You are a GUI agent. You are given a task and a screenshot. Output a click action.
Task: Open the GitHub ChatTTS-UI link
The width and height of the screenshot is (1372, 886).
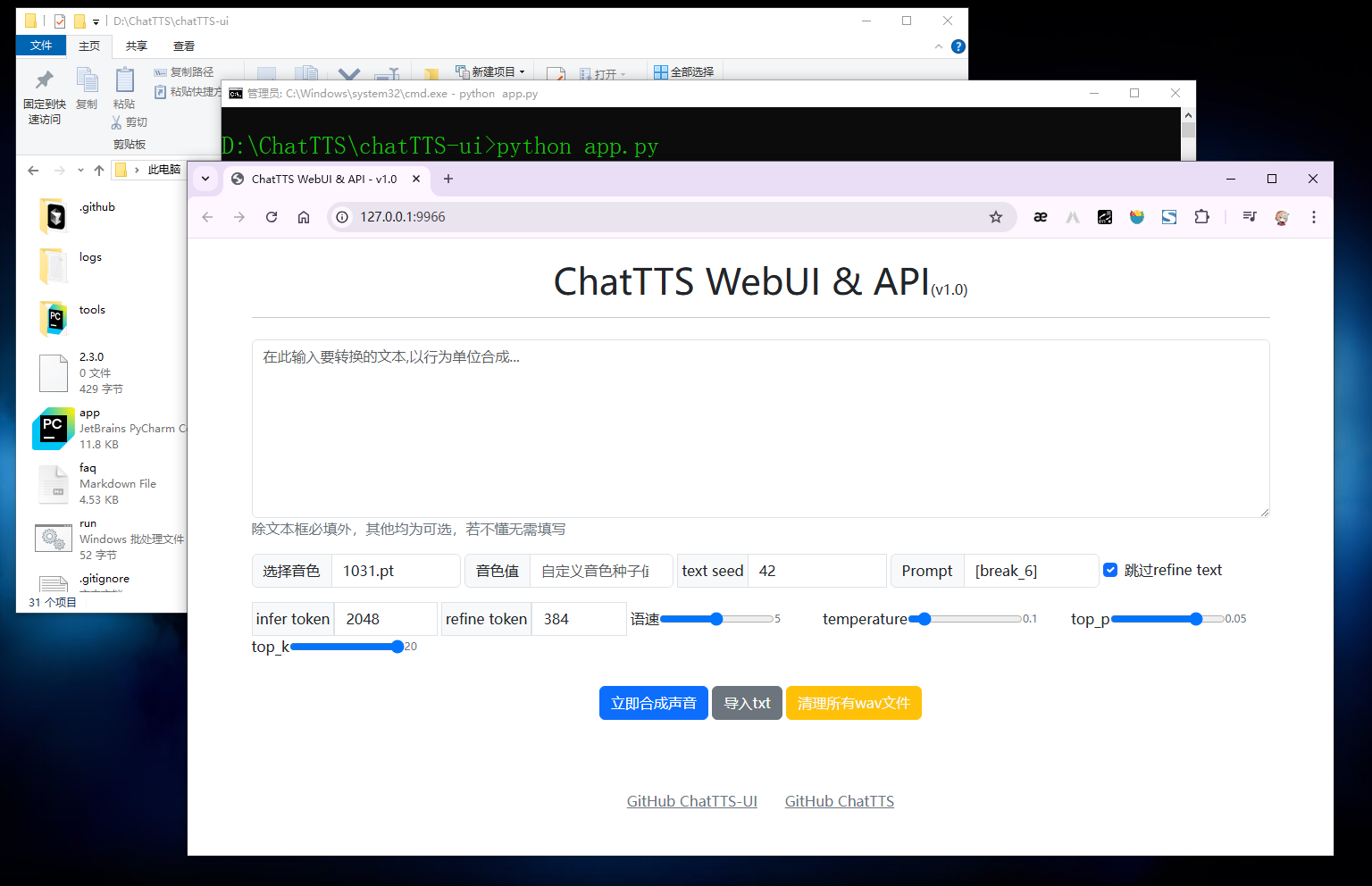pos(692,801)
